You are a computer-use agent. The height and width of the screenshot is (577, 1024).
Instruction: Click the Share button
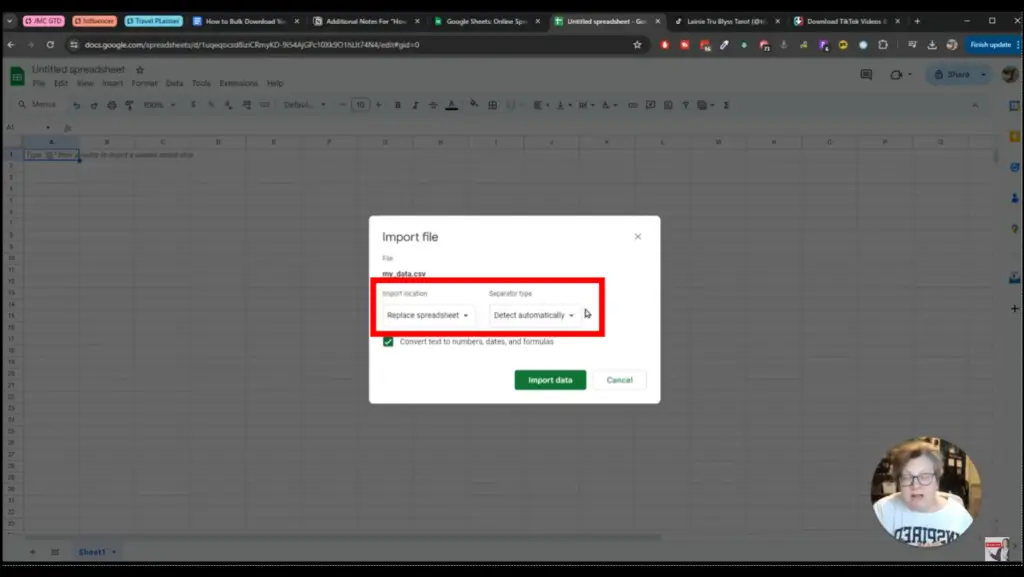point(953,74)
